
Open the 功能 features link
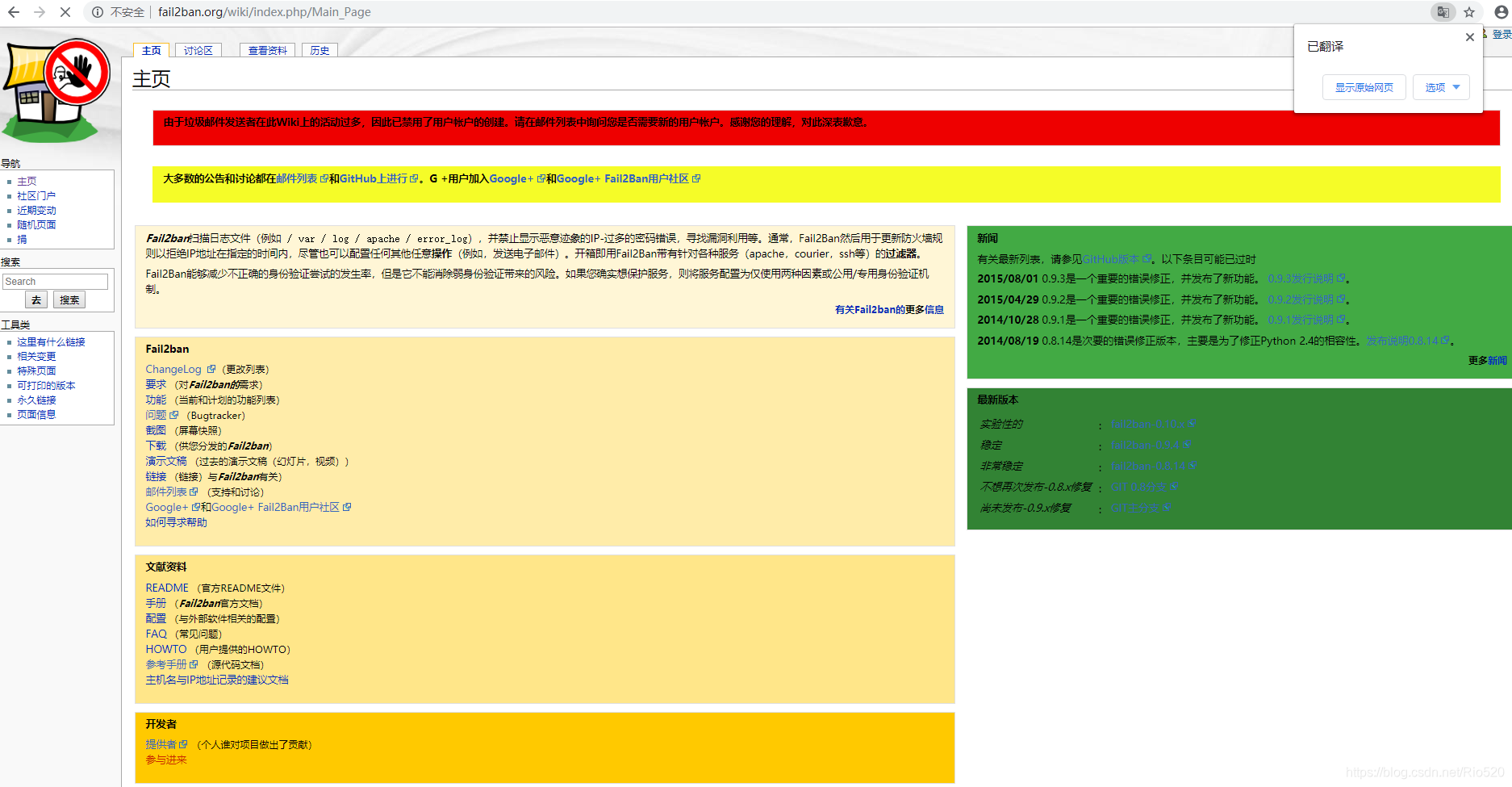pos(156,400)
